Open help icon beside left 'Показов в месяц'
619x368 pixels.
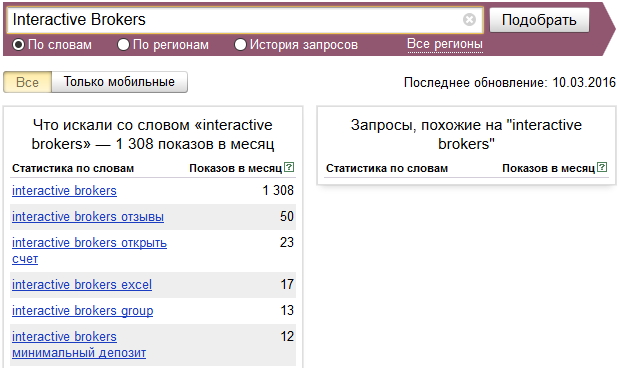289,167
